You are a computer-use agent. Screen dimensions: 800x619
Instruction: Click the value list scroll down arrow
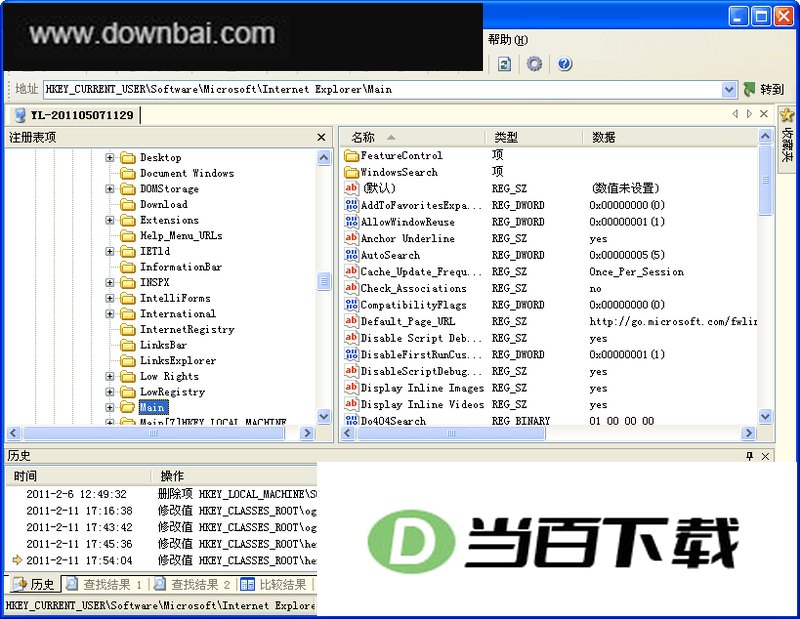765,416
